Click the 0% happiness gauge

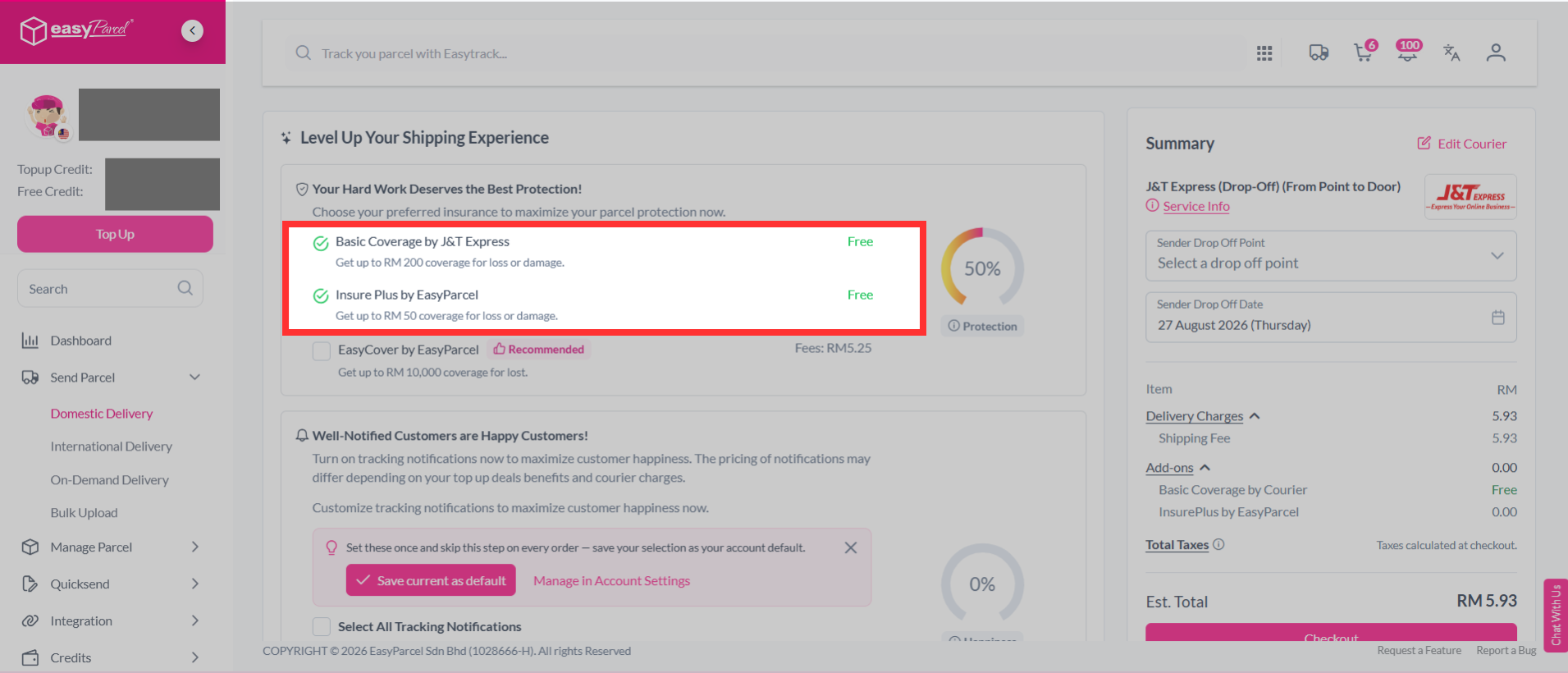click(982, 584)
